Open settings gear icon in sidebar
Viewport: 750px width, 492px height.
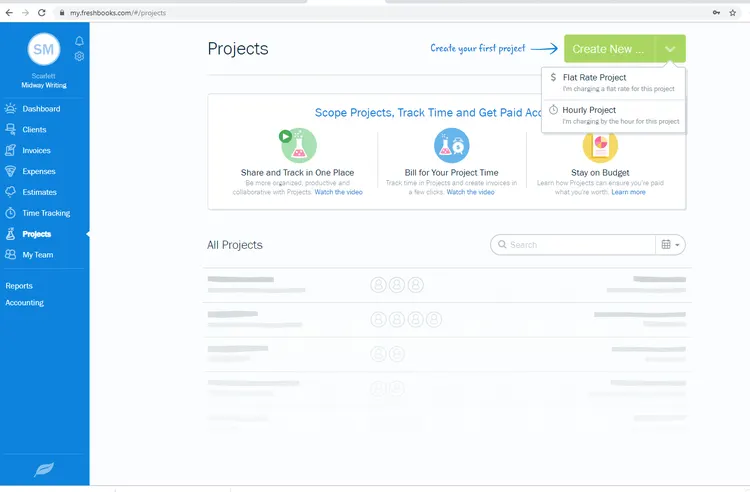pyautogui.click(x=79, y=56)
